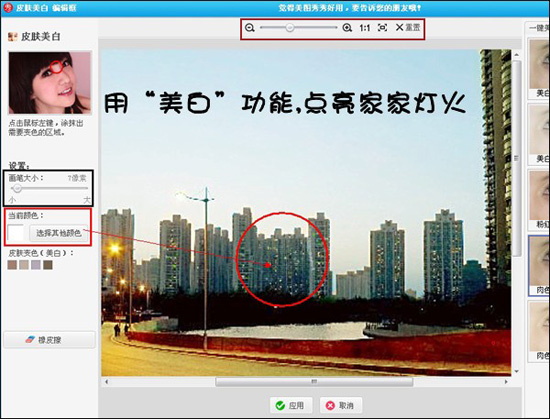Adjust the zoom slider handle
550x419 pixels.
(289, 27)
